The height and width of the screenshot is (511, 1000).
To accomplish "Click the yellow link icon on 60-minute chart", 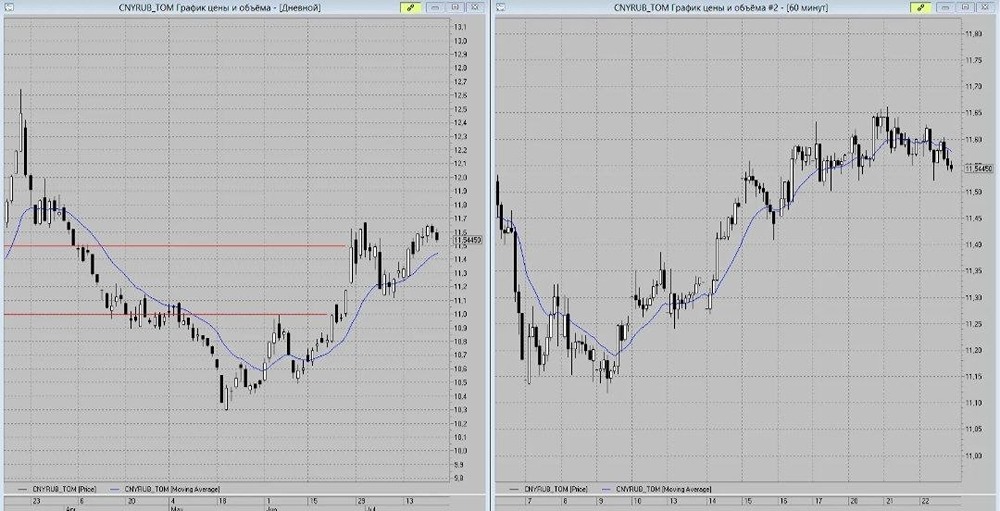I will [x=921, y=8].
